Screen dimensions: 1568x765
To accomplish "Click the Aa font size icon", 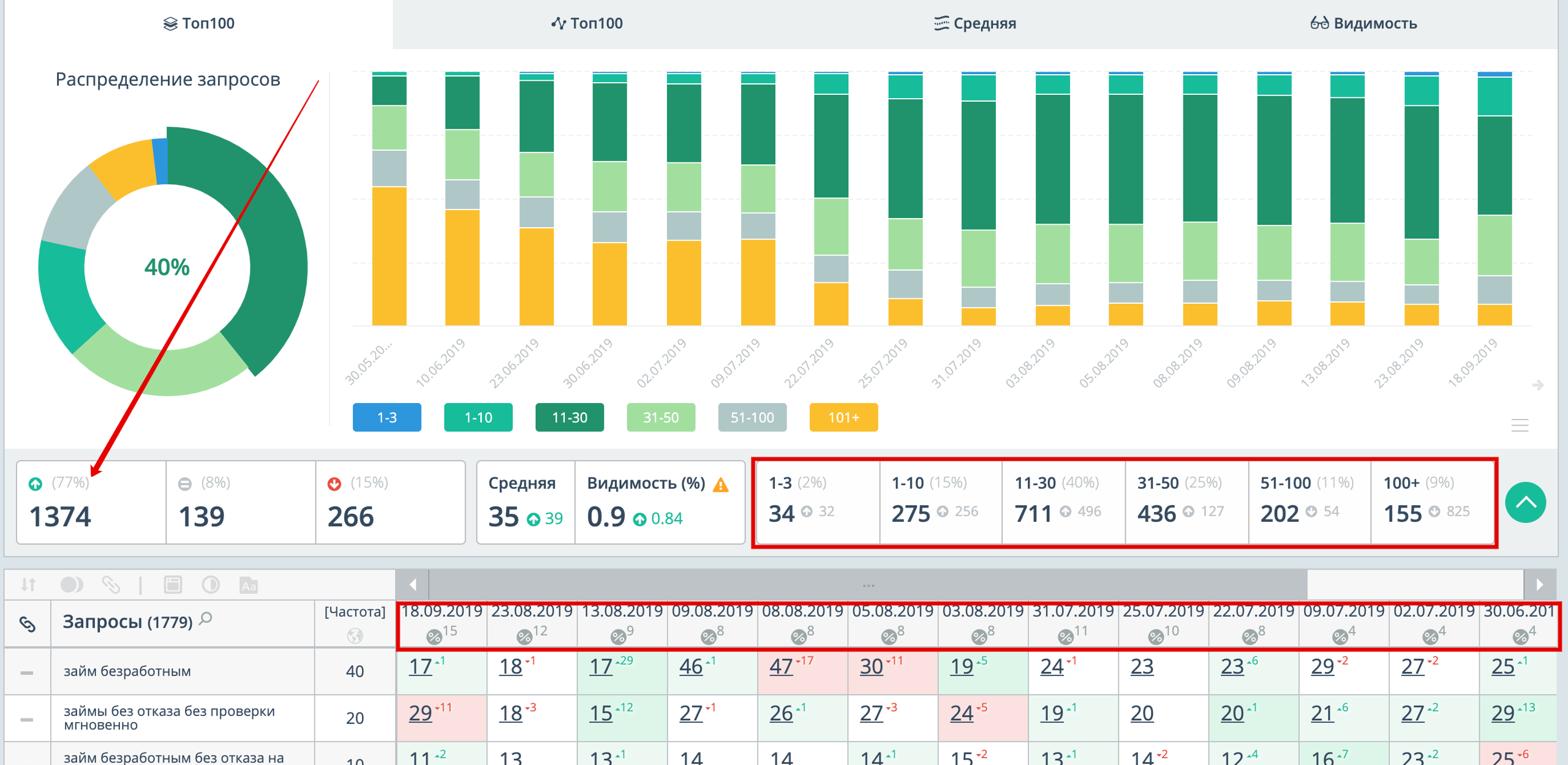I will pos(248,586).
